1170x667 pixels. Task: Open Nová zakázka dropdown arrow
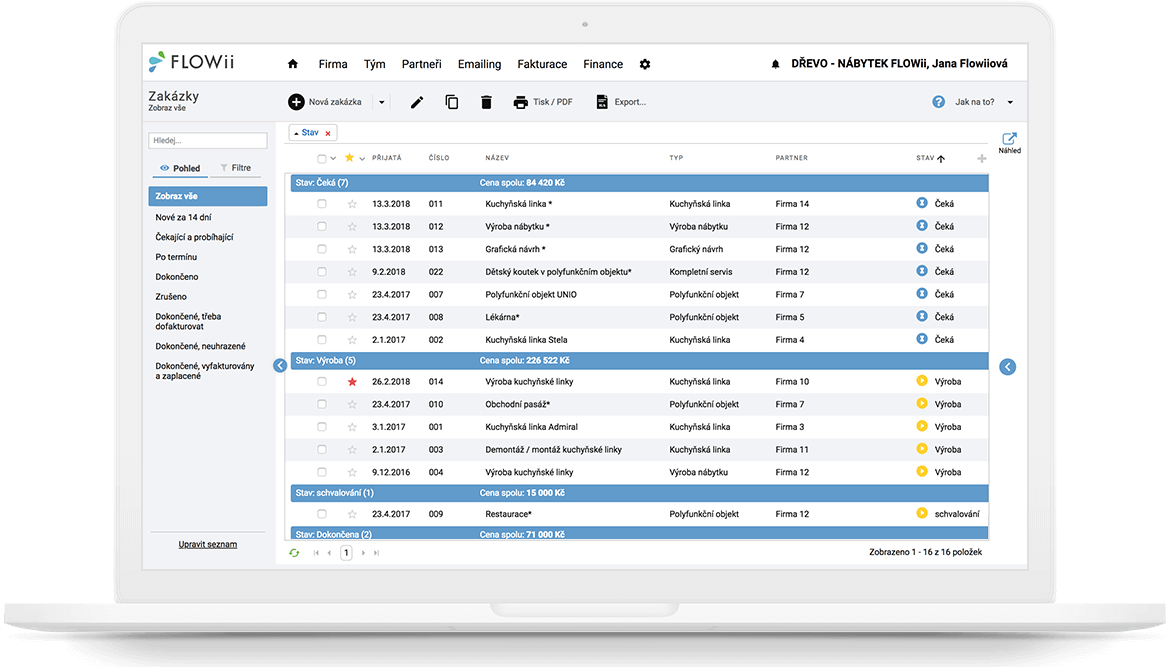[381, 102]
